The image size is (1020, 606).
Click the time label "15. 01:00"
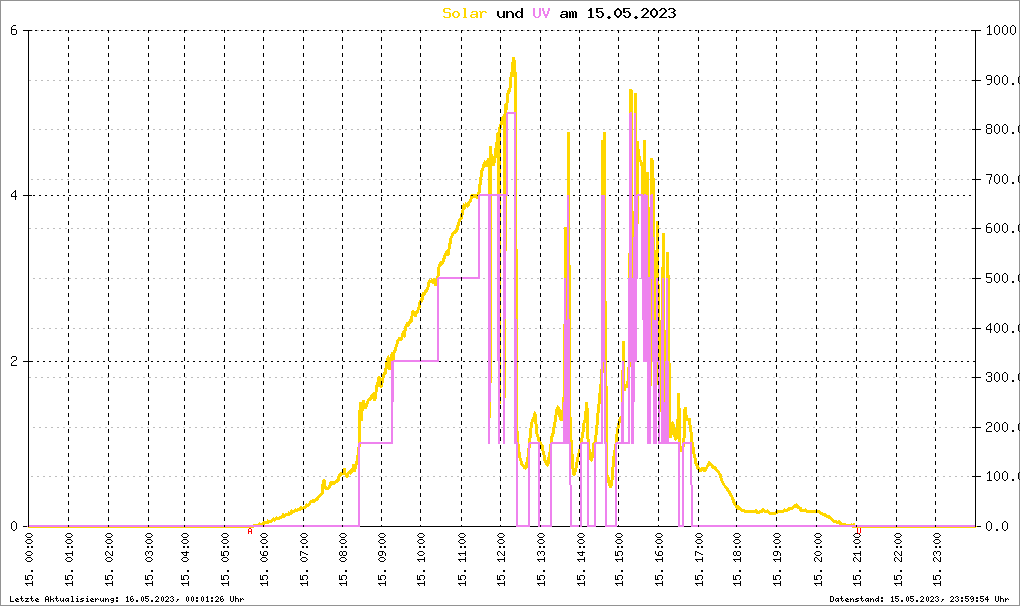click(69, 560)
